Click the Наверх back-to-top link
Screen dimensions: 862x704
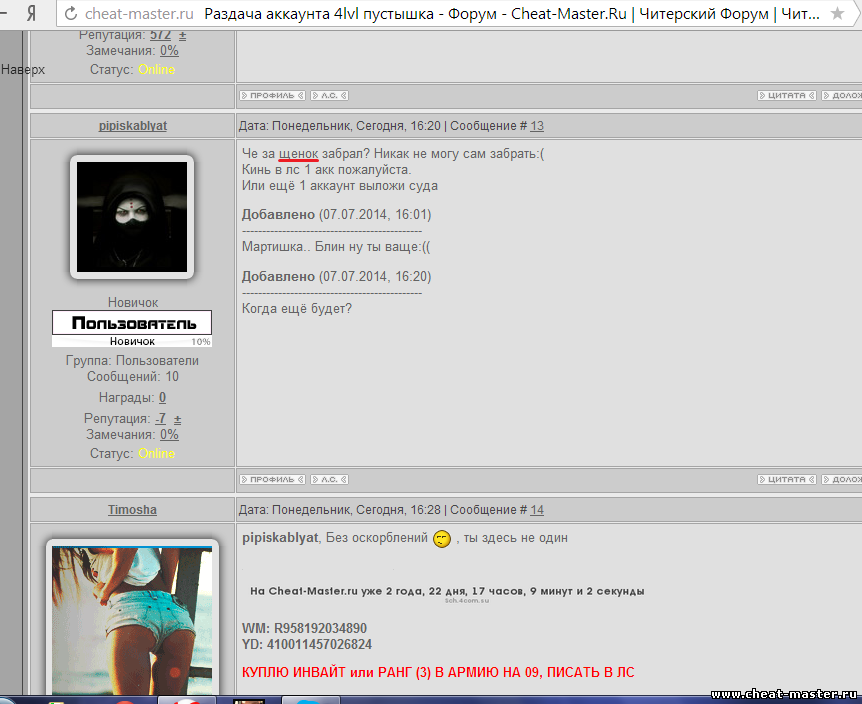[22, 70]
